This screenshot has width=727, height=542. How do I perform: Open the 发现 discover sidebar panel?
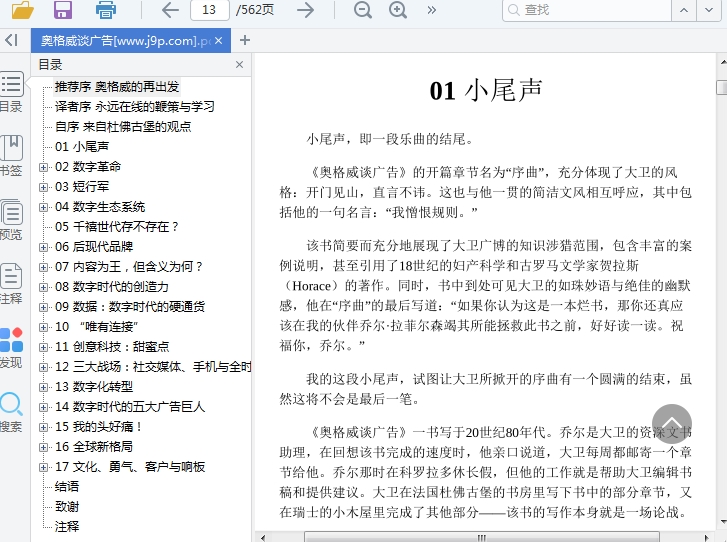click(x=11, y=347)
